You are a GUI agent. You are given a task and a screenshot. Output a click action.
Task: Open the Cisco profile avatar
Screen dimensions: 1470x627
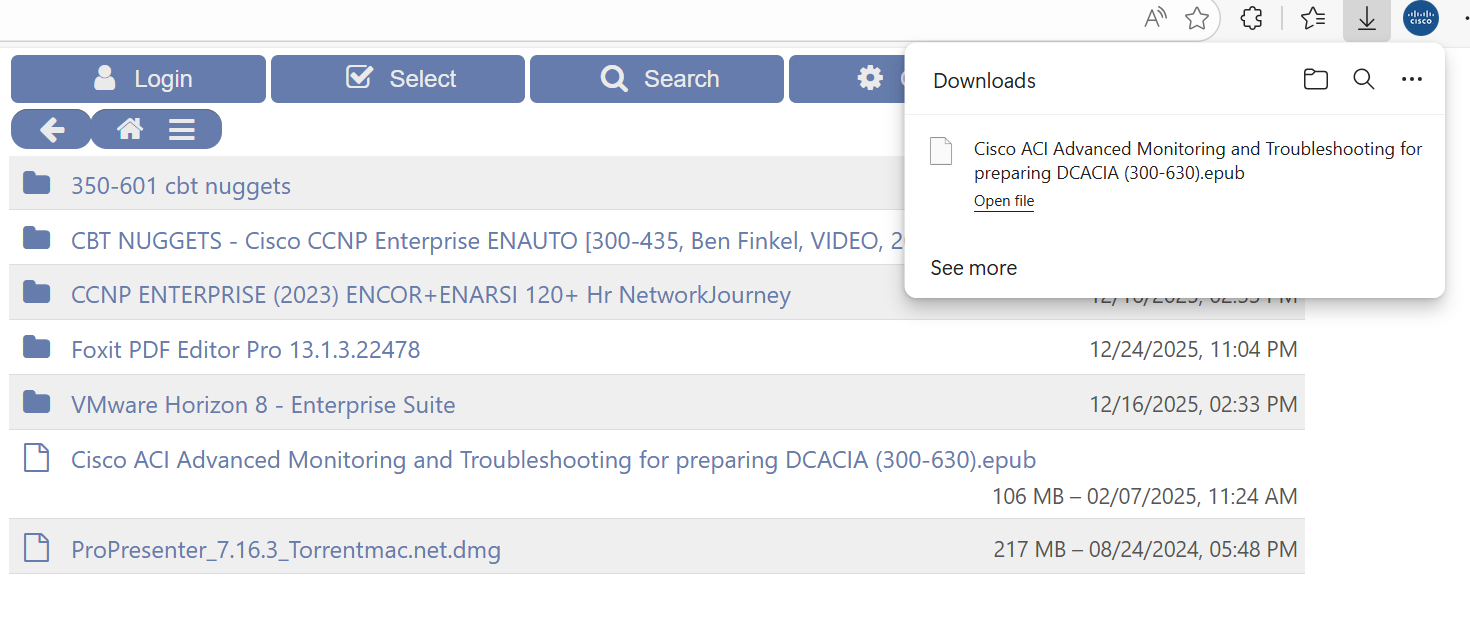point(1421,19)
